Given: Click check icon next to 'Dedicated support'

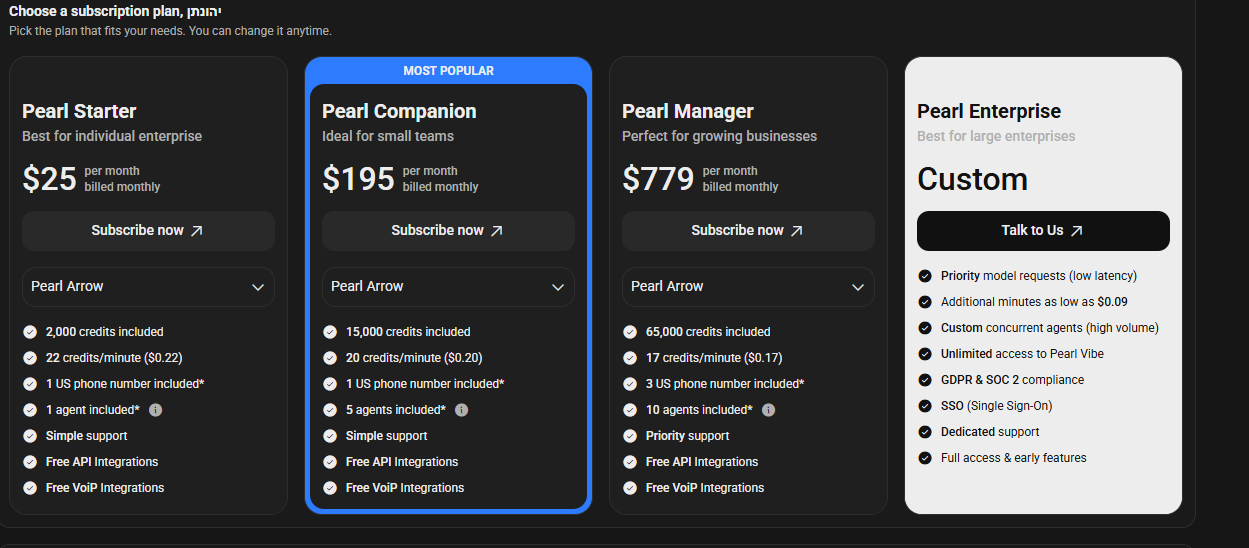Looking at the screenshot, I should point(925,432).
